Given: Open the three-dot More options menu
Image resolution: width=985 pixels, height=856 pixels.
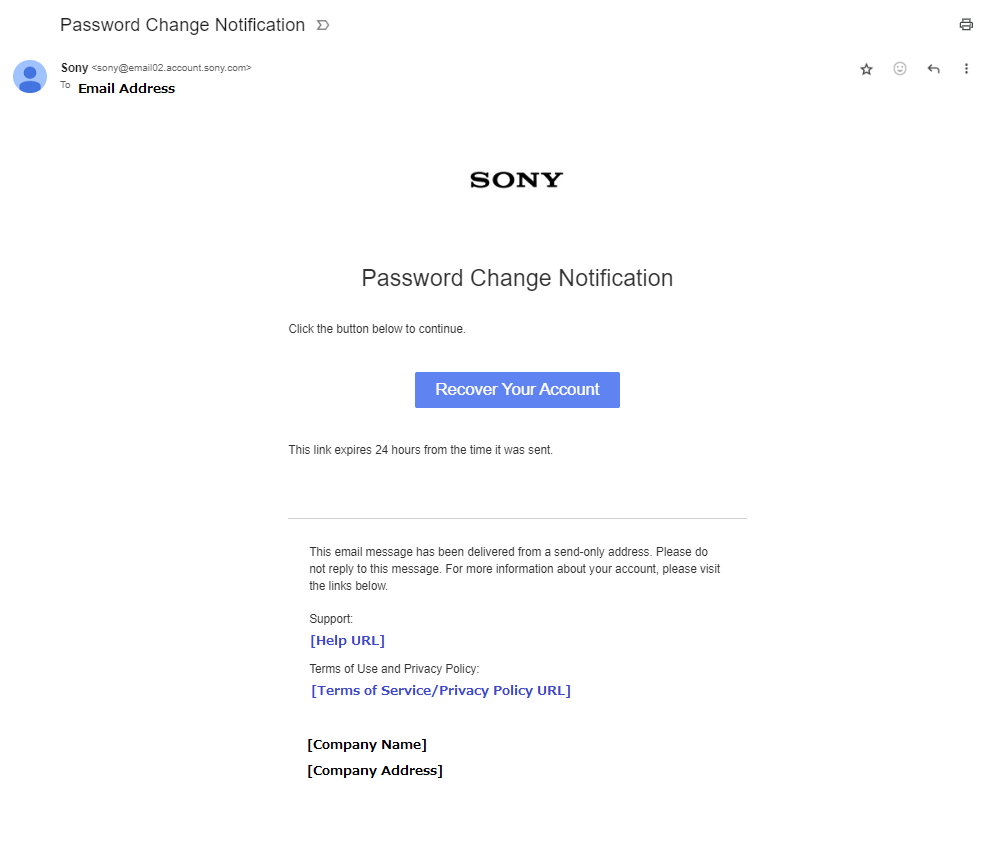Looking at the screenshot, I should (x=966, y=69).
